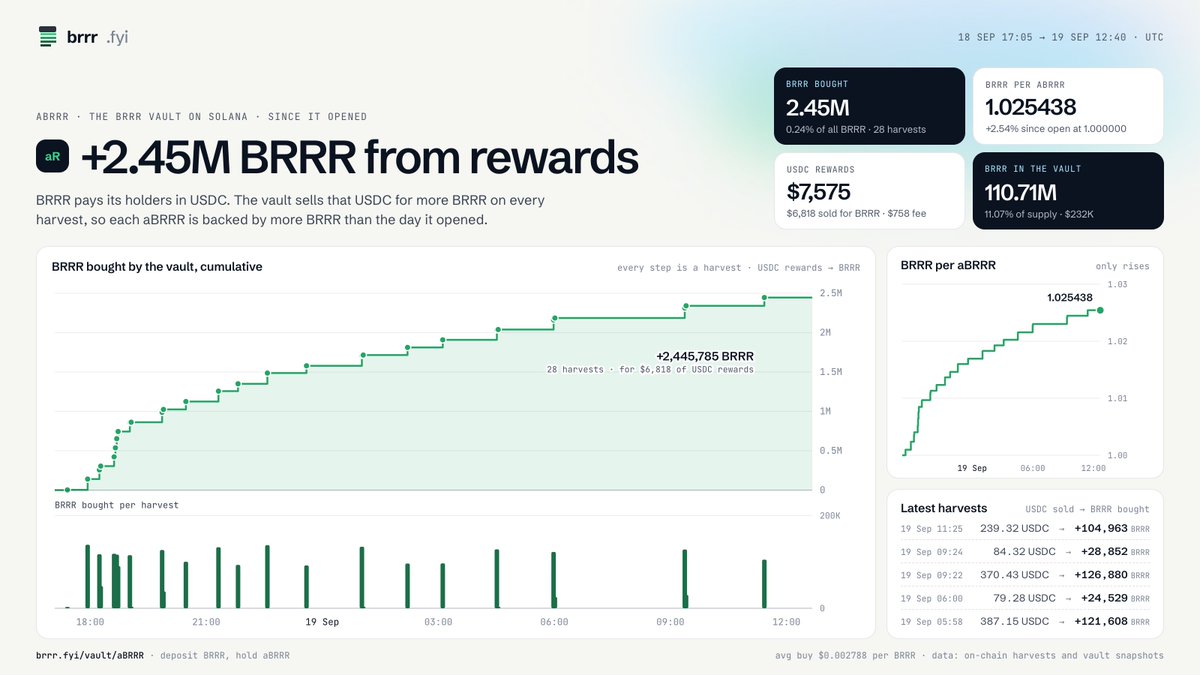This screenshot has width=1200, height=675.
Task: Click '11.07% of supply · $232K' text
Action: 1041,214
